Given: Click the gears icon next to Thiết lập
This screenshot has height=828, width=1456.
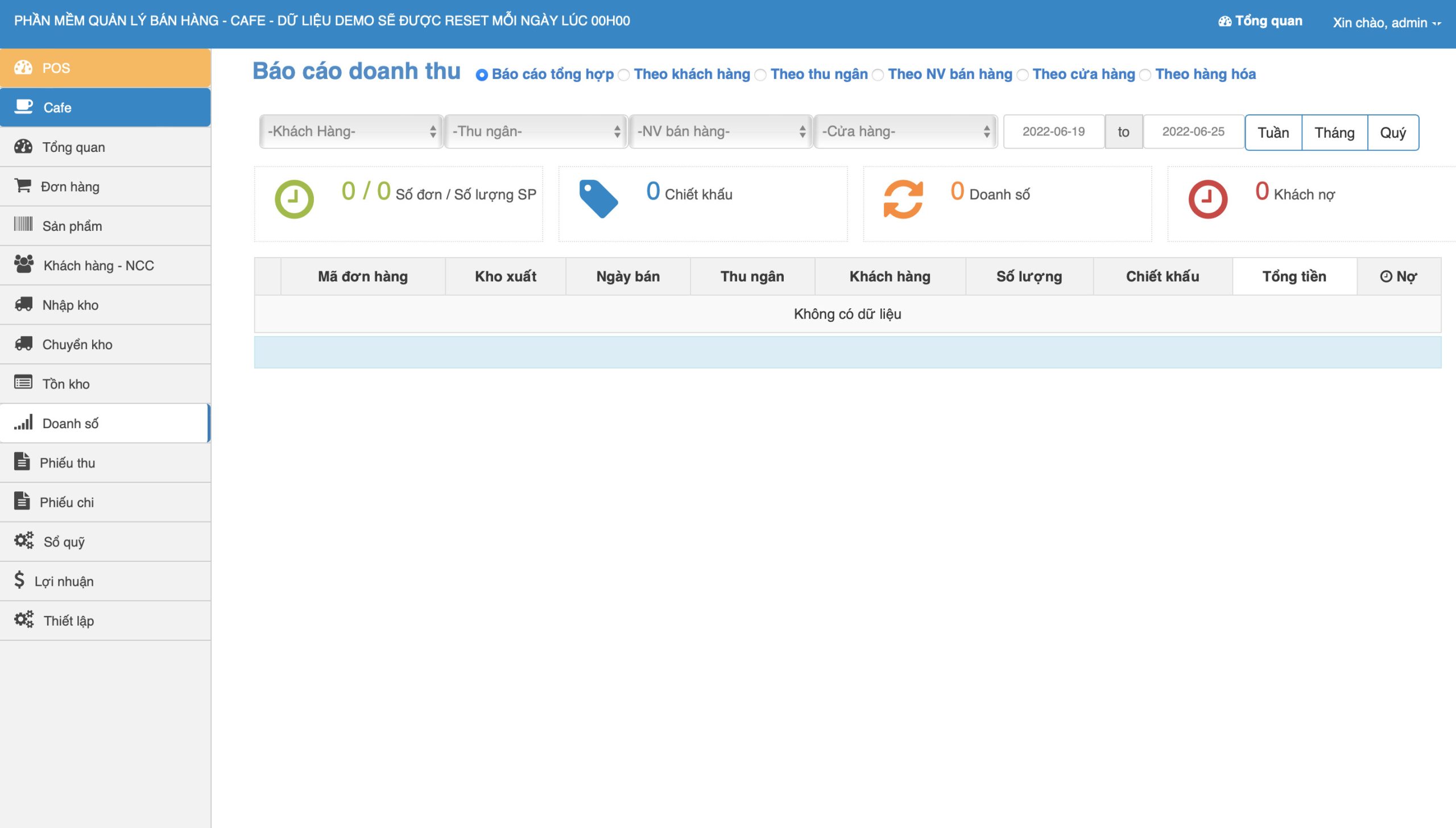Looking at the screenshot, I should [24, 619].
